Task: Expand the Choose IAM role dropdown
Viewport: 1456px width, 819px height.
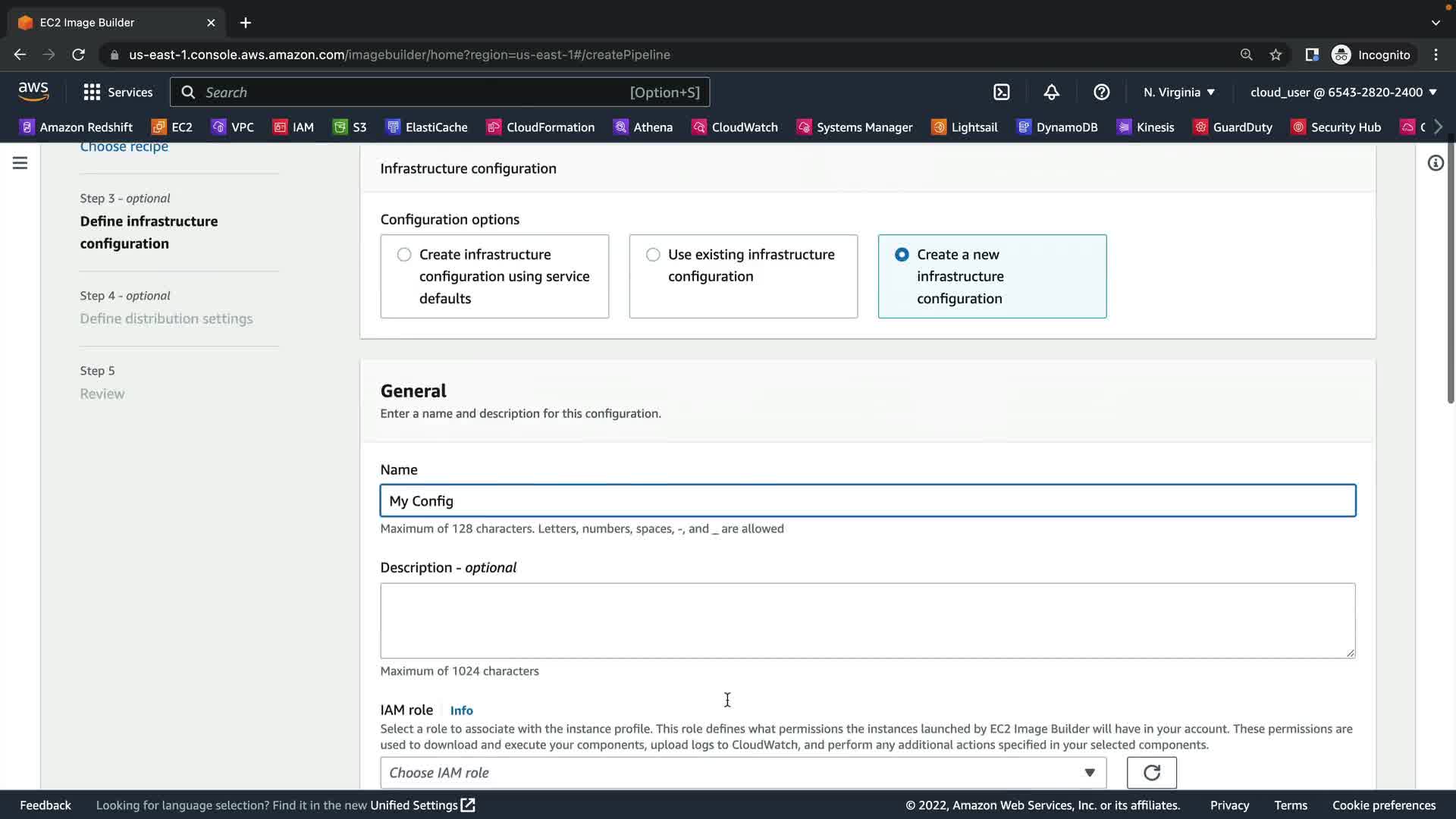Action: point(742,773)
